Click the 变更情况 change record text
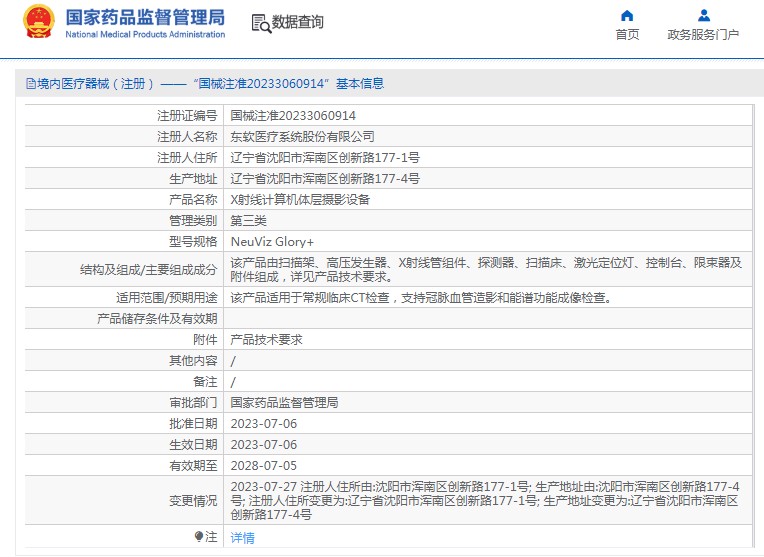 tap(485, 500)
